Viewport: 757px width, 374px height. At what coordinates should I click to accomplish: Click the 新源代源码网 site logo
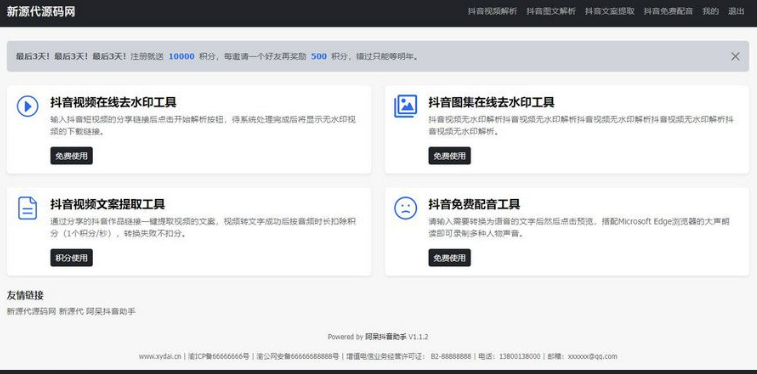[41, 12]
